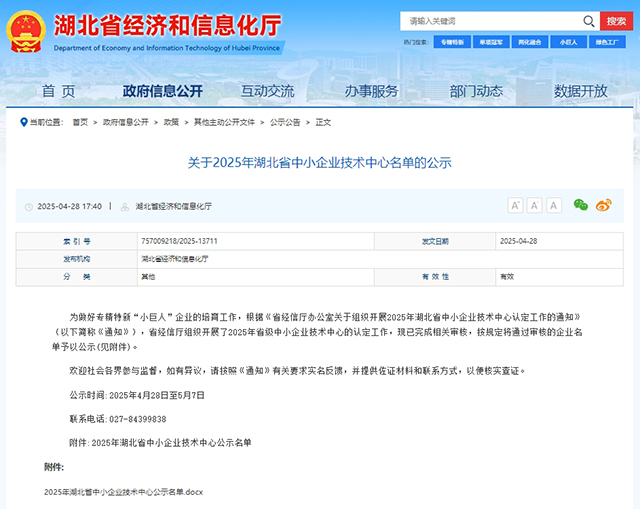Share article via WeChat icon

tap(580, 205)
